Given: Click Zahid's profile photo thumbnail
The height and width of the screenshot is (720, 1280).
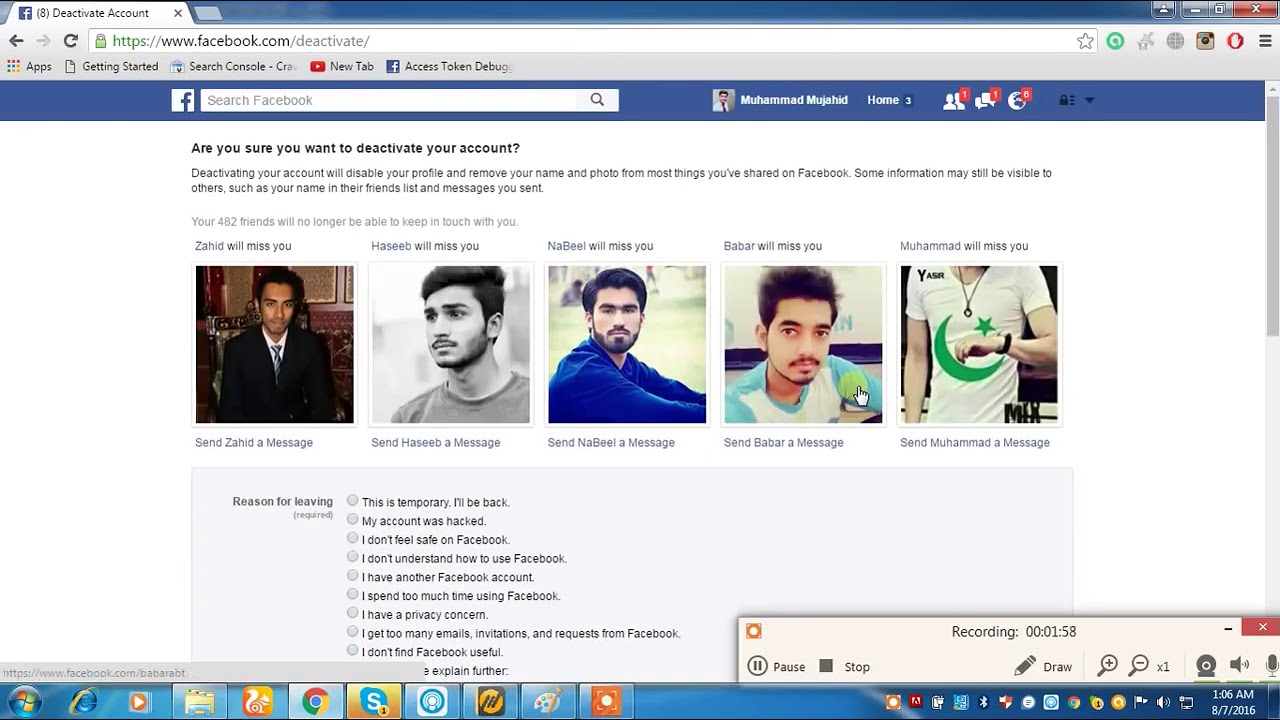Looking at the screenshot, I should pos(274,344).
